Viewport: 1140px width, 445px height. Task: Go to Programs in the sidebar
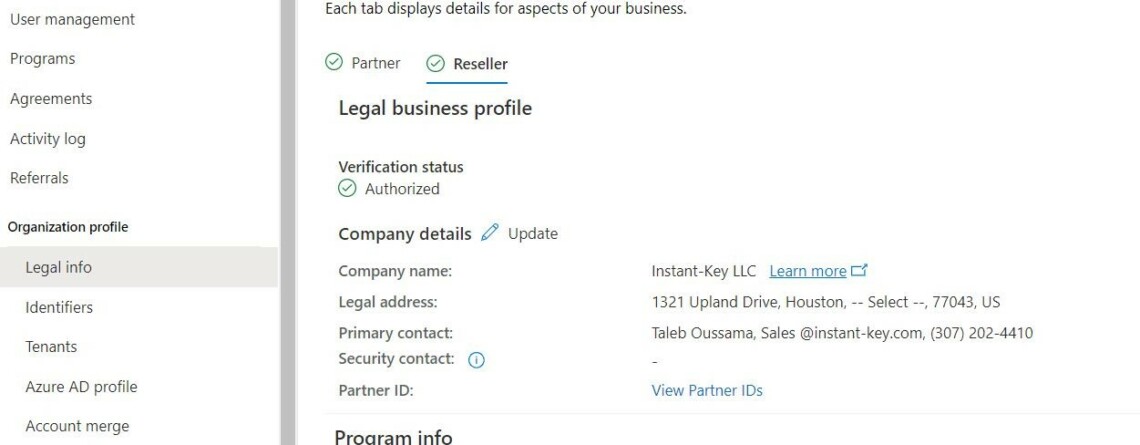click(42, 59)
